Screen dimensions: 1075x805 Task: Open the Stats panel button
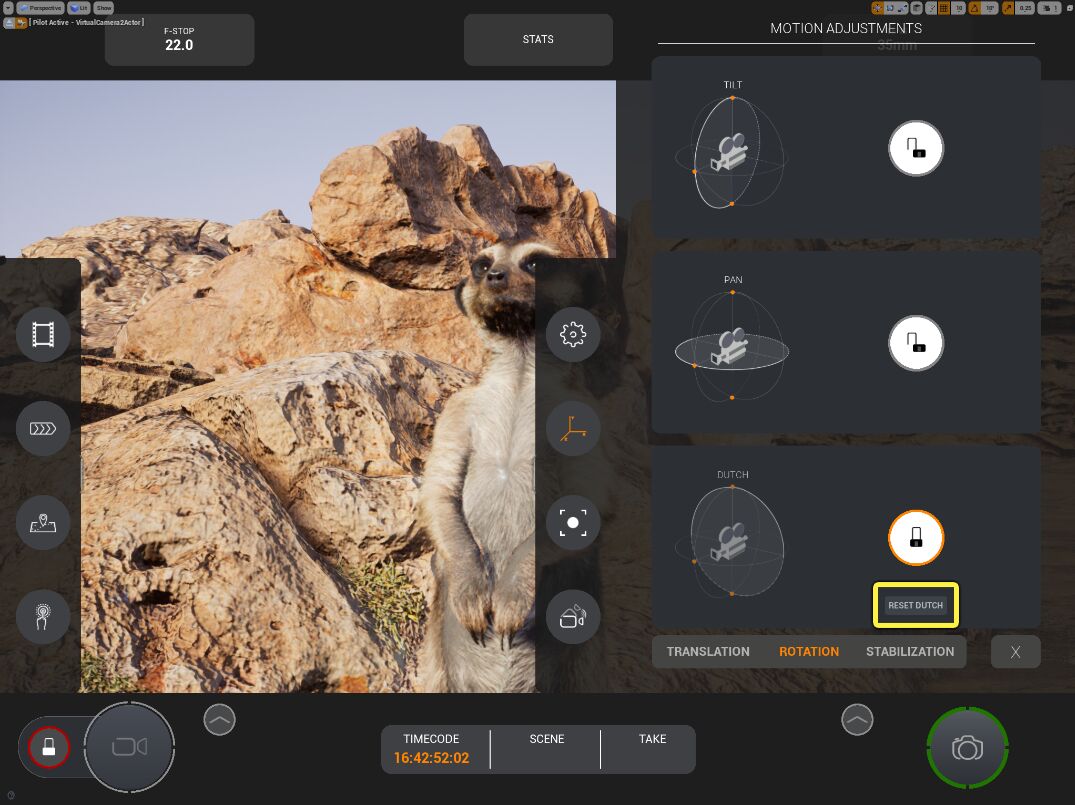click(x=538, y=40)
